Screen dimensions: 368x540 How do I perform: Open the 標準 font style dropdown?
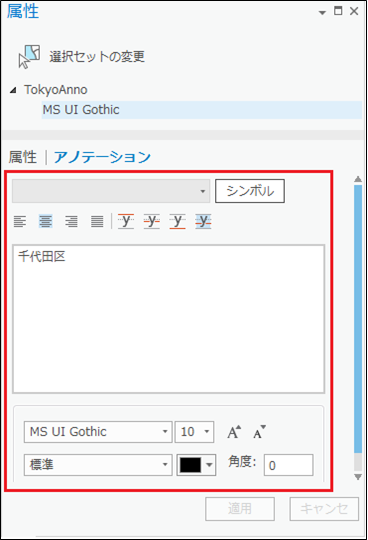coord(98,465)
